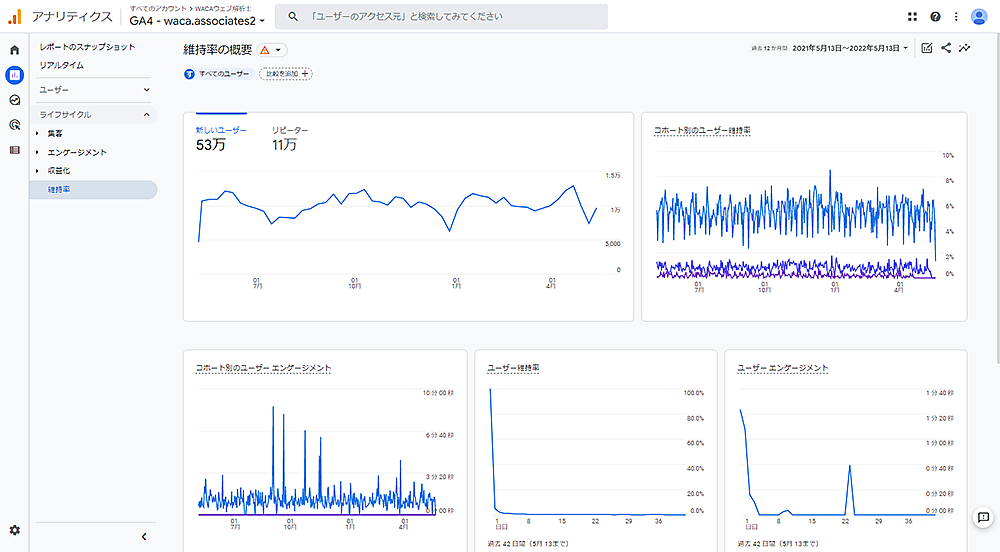Open the Advertising icon in left rail
1000x552 pixels.
tap(14, 125)
